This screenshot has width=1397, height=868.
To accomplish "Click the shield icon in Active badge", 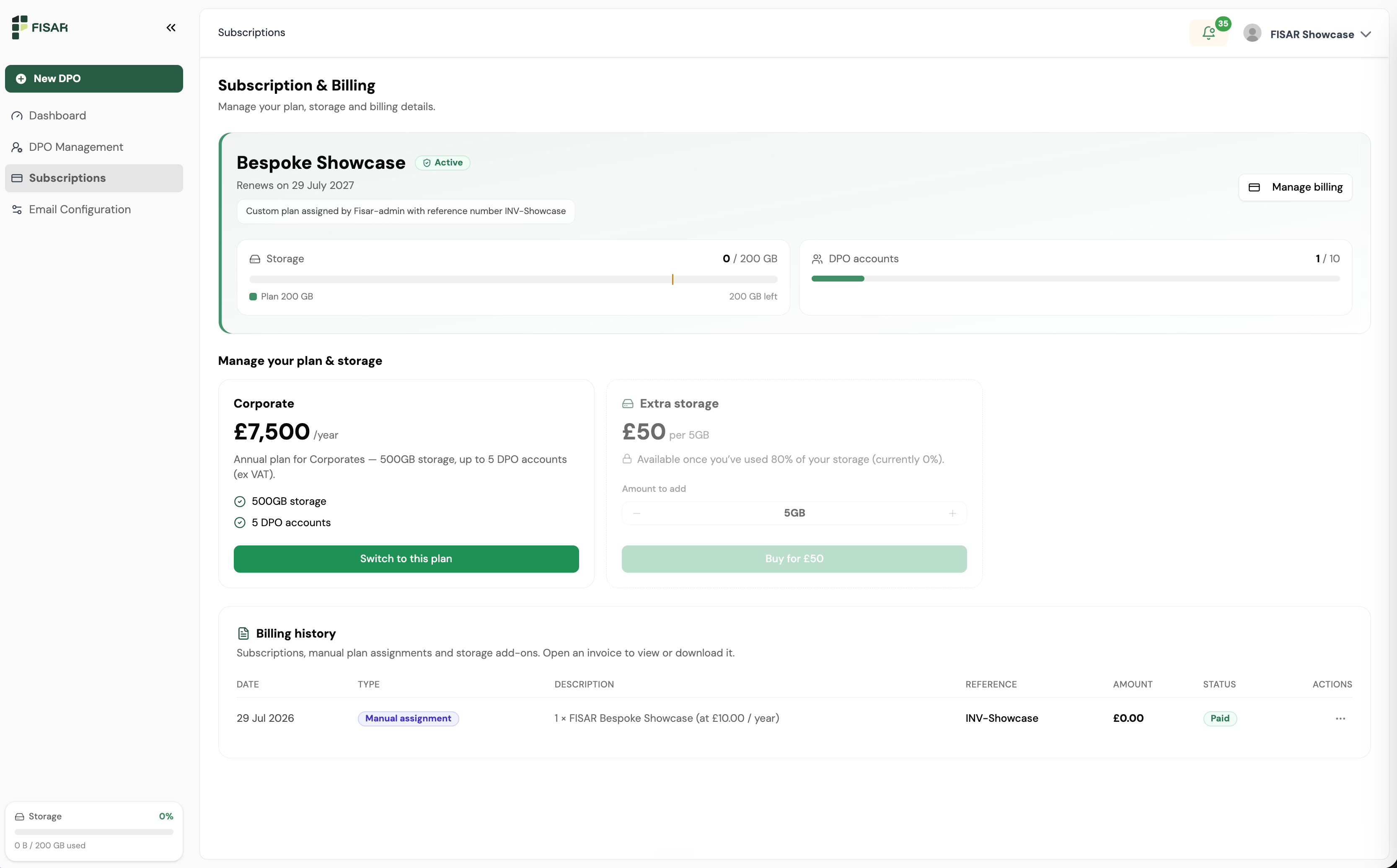I will (x=427, y=163).
